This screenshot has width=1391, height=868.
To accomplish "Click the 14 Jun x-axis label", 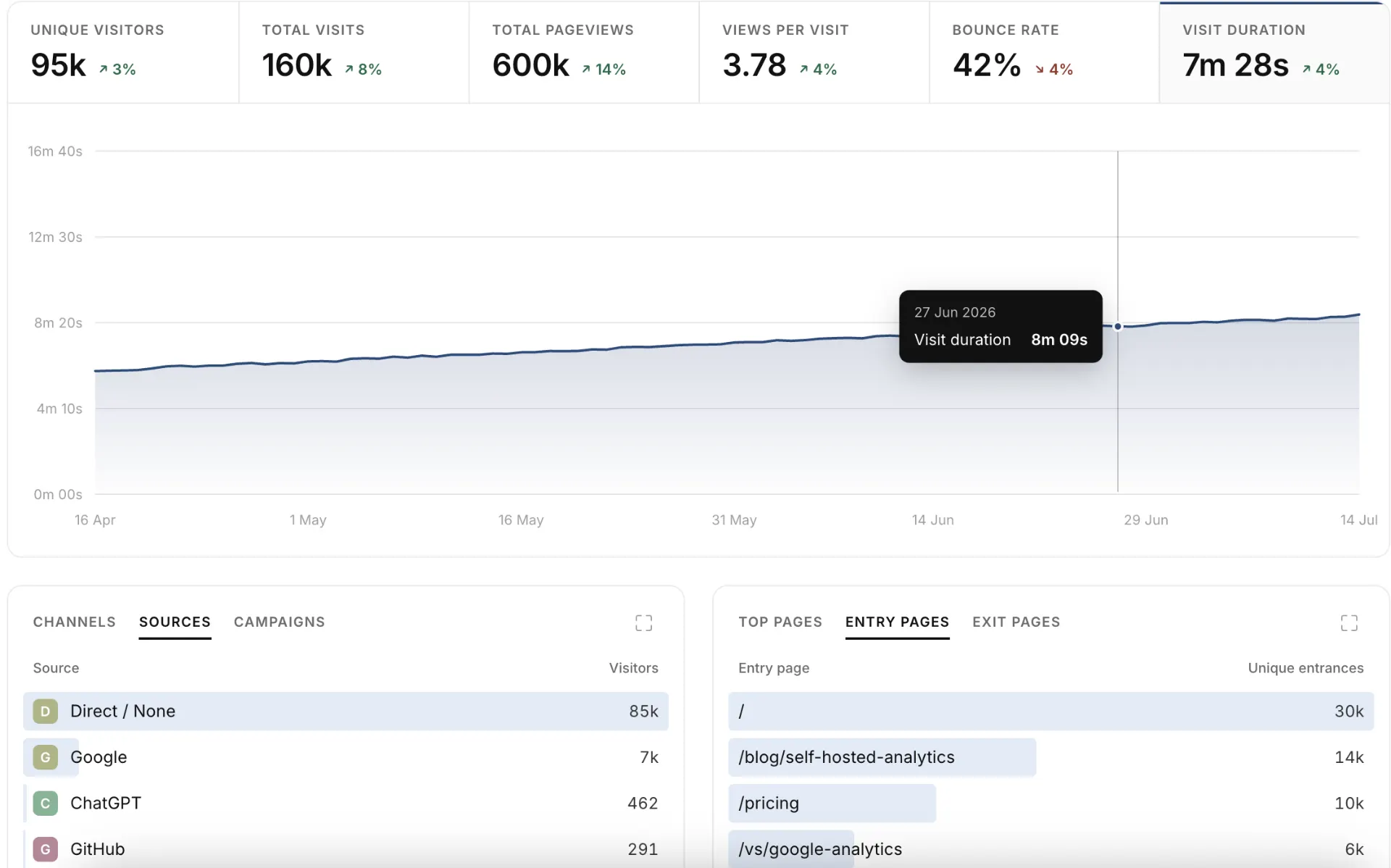I will [x=932, y=519].
